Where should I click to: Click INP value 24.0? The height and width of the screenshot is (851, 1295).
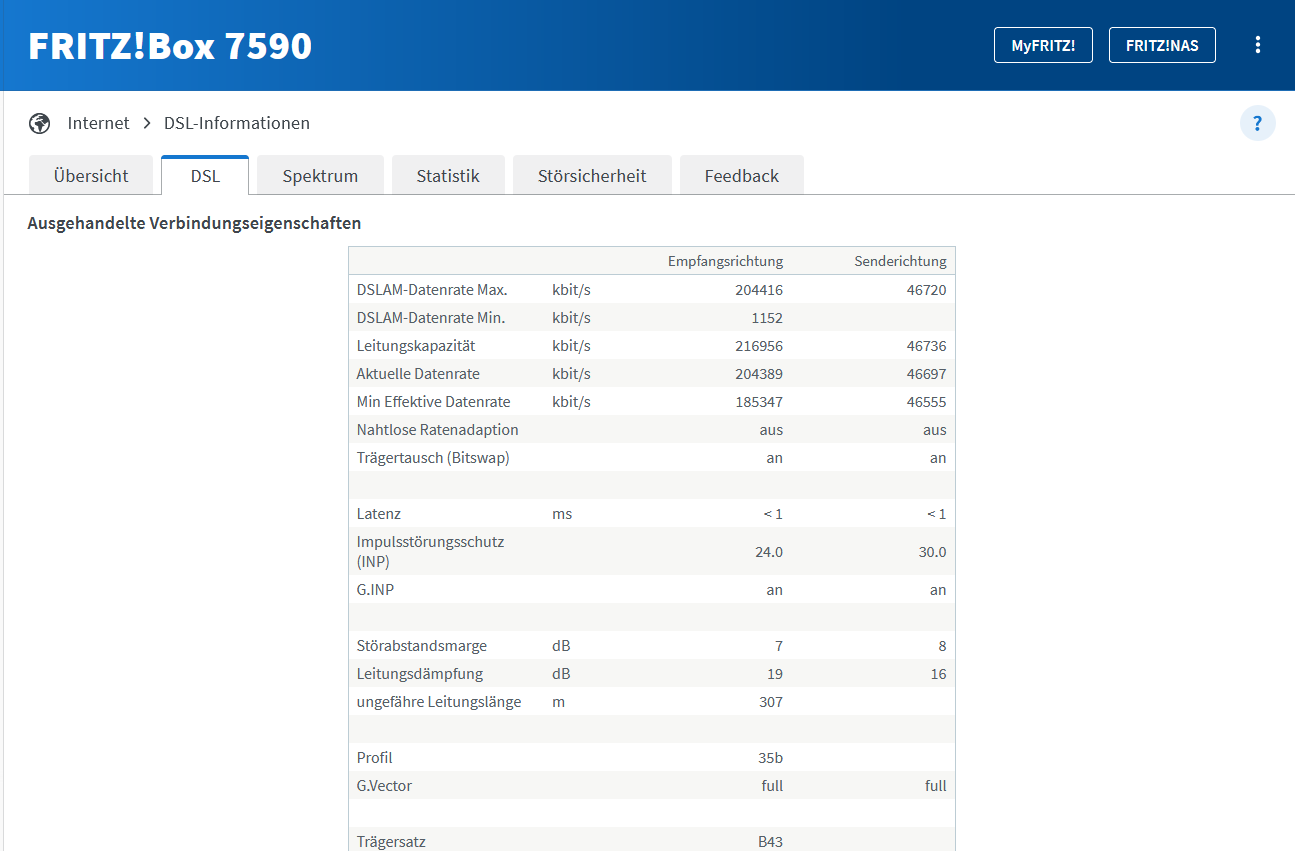(769, 552)
